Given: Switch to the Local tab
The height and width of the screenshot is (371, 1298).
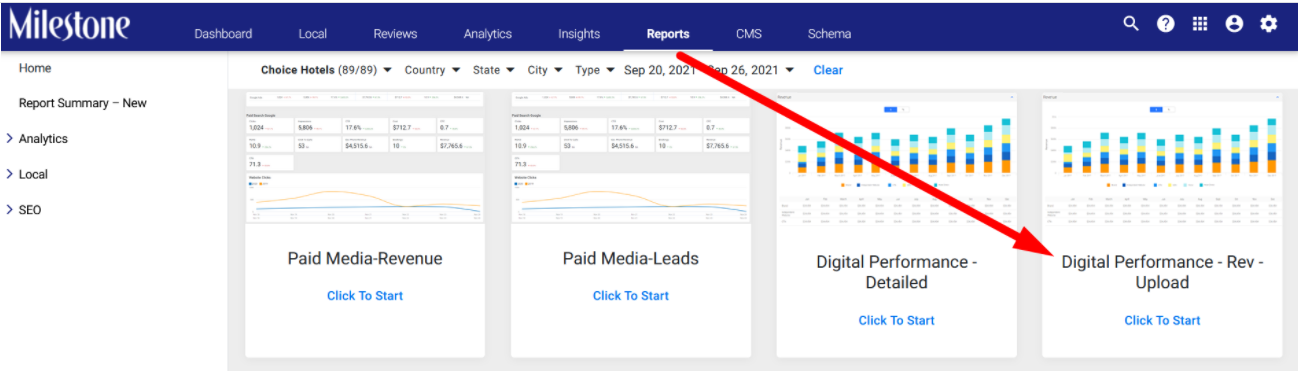Looking at the screenshot, I should pos(313,33).
